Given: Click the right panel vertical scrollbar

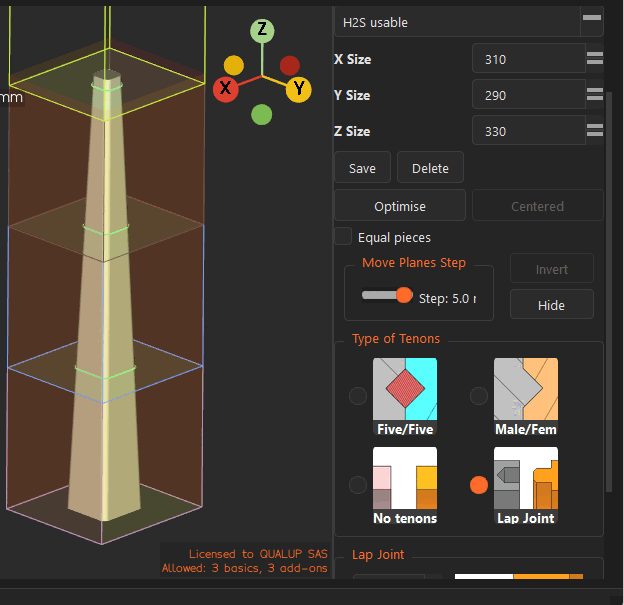Looking at the screenshot, I should [608, 292].
